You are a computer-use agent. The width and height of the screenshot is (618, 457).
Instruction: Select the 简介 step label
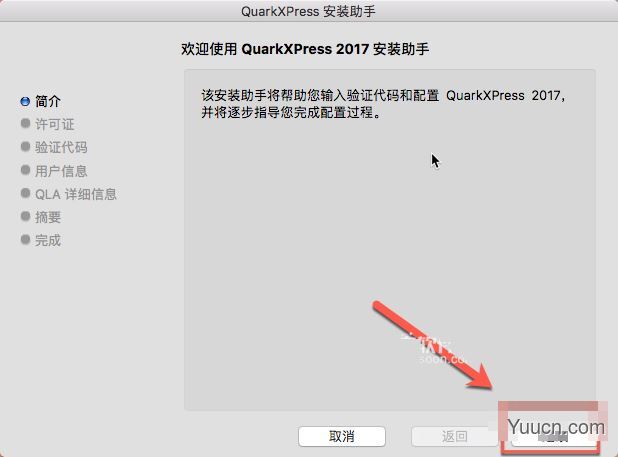48,101
